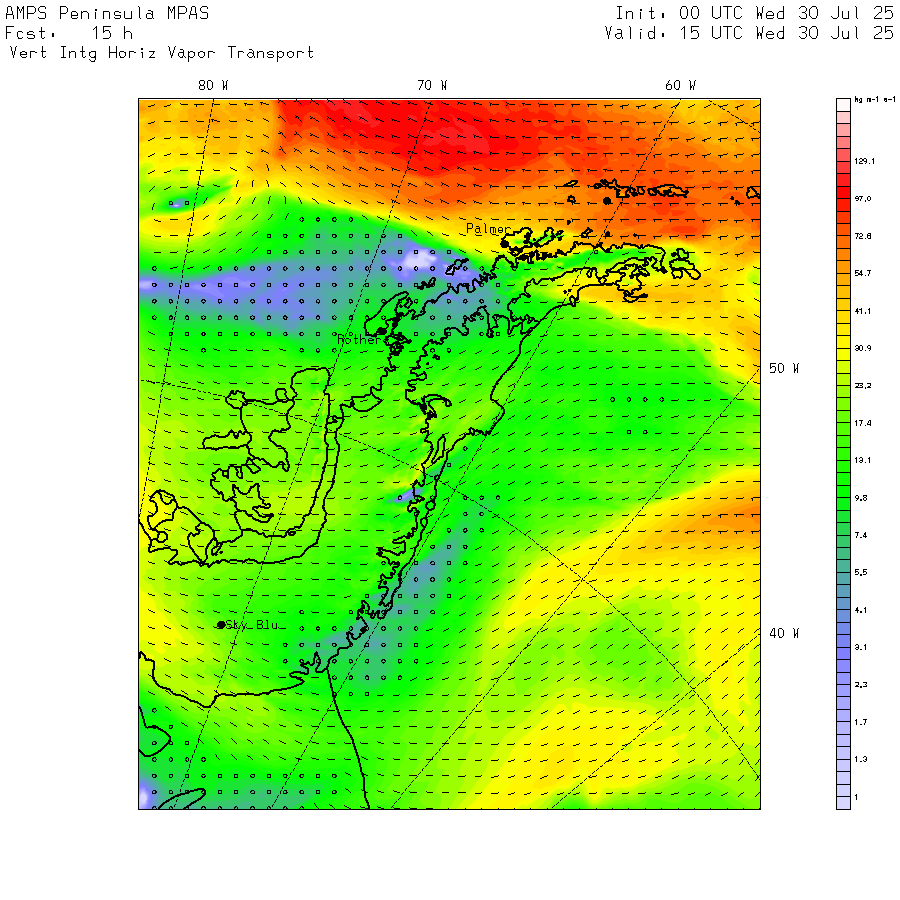Click the '41.1' colorbar value

pos(863,311)
